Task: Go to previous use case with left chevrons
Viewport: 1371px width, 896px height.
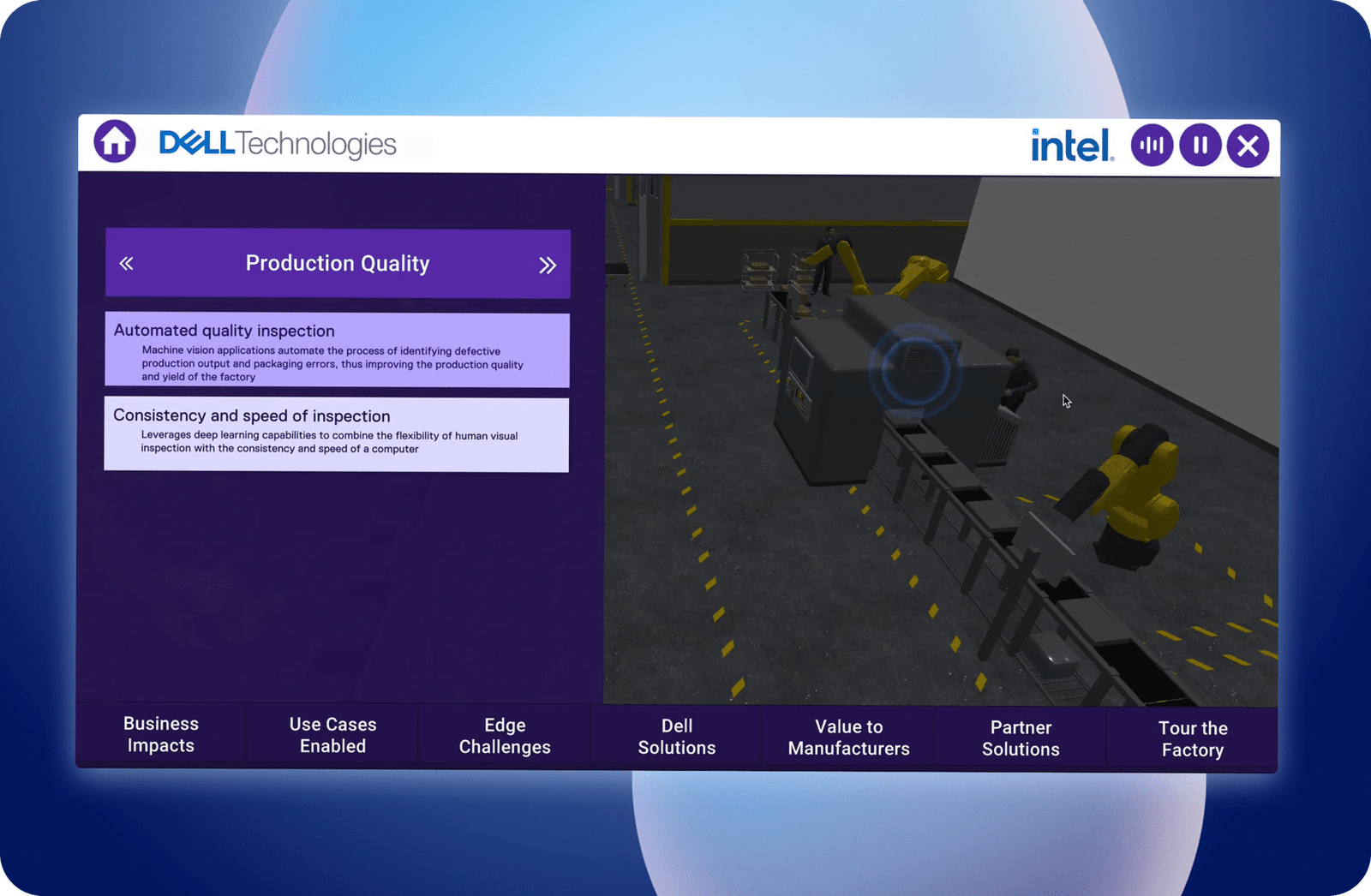Action: click(x=127, y=264)
